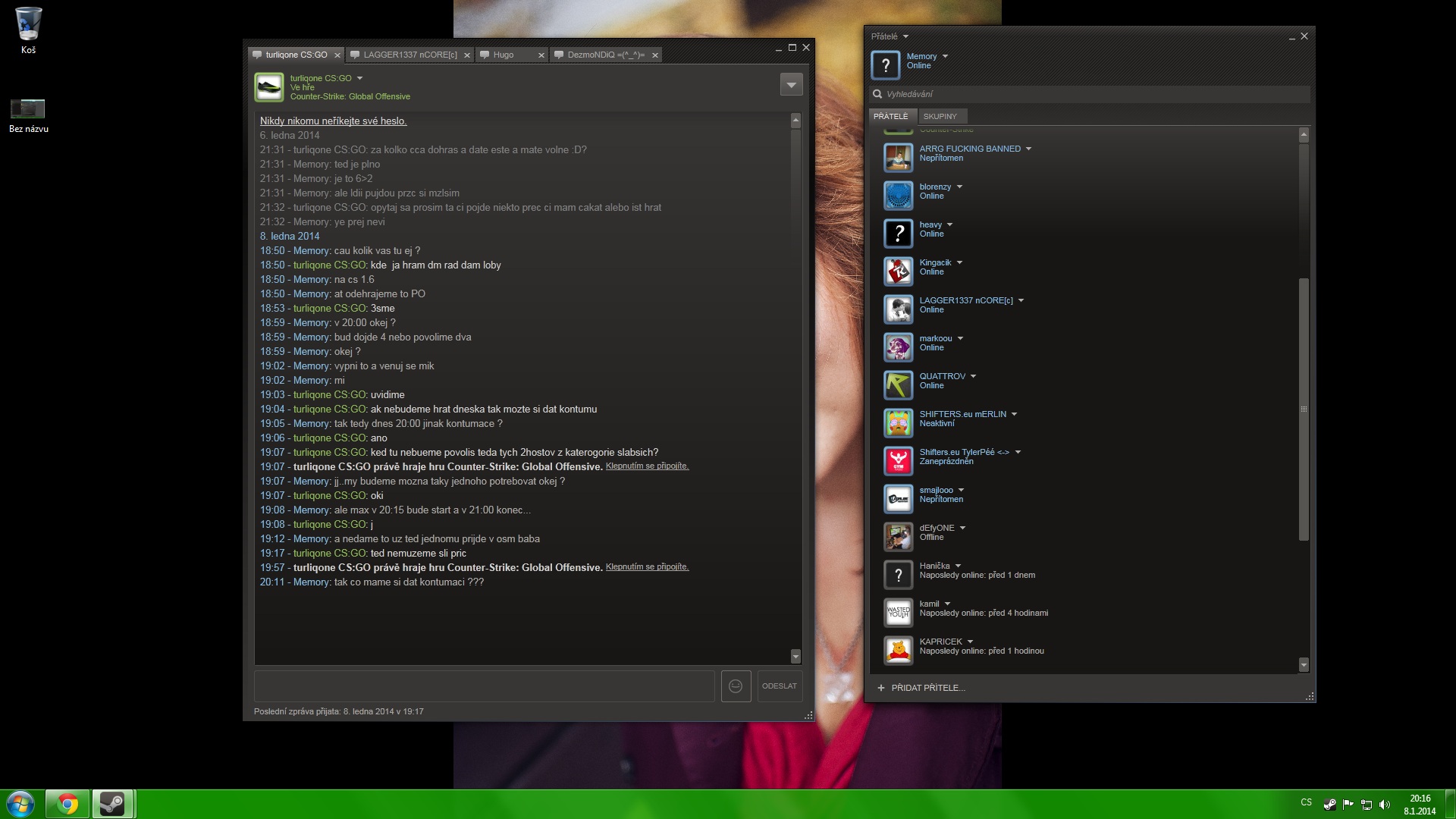Open Kingacik friend dropdown arrow

pos(959,262)
